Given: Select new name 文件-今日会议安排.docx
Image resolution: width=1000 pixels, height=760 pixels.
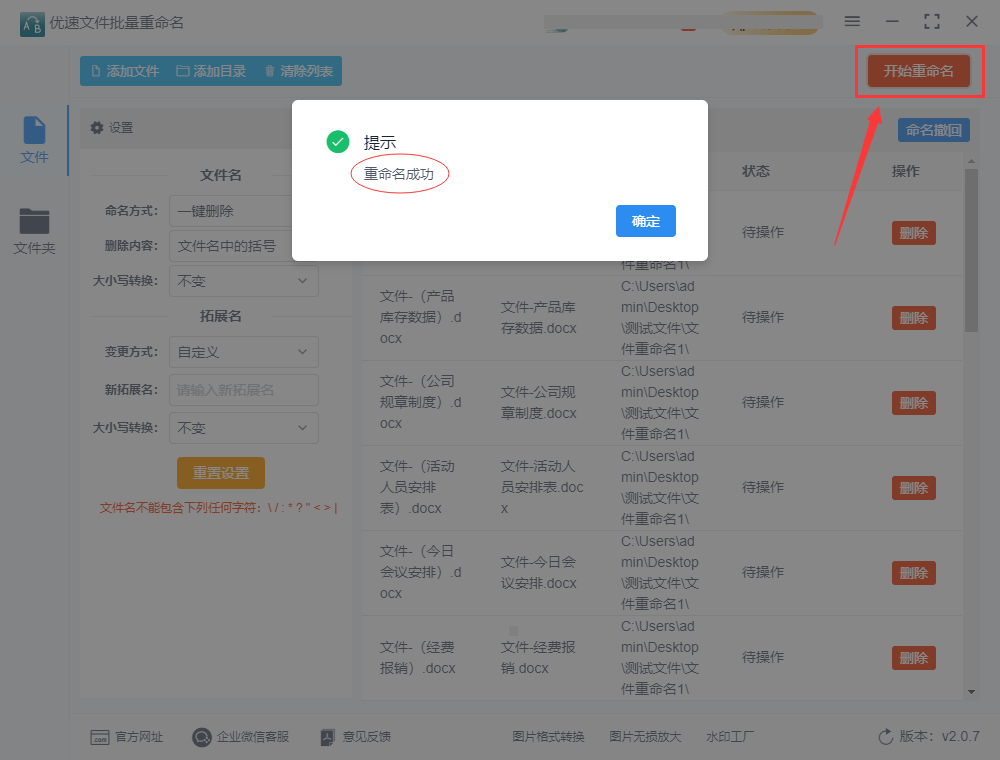Looking at the screenshot, I should tap(539, 573).
